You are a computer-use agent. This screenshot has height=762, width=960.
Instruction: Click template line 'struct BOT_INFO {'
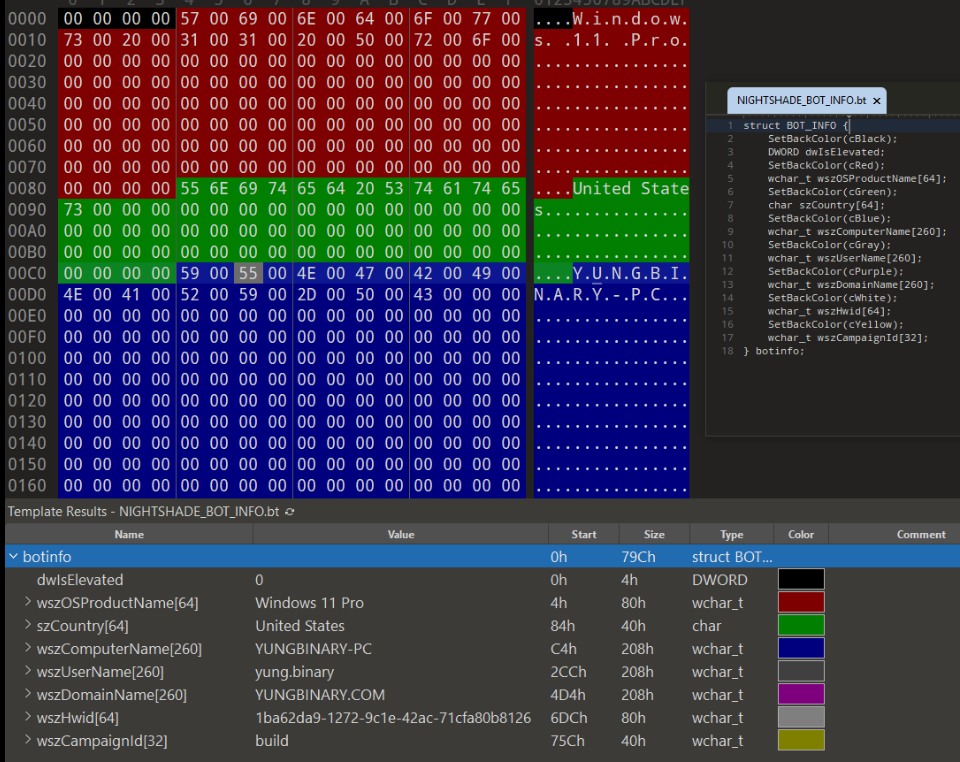797,125
